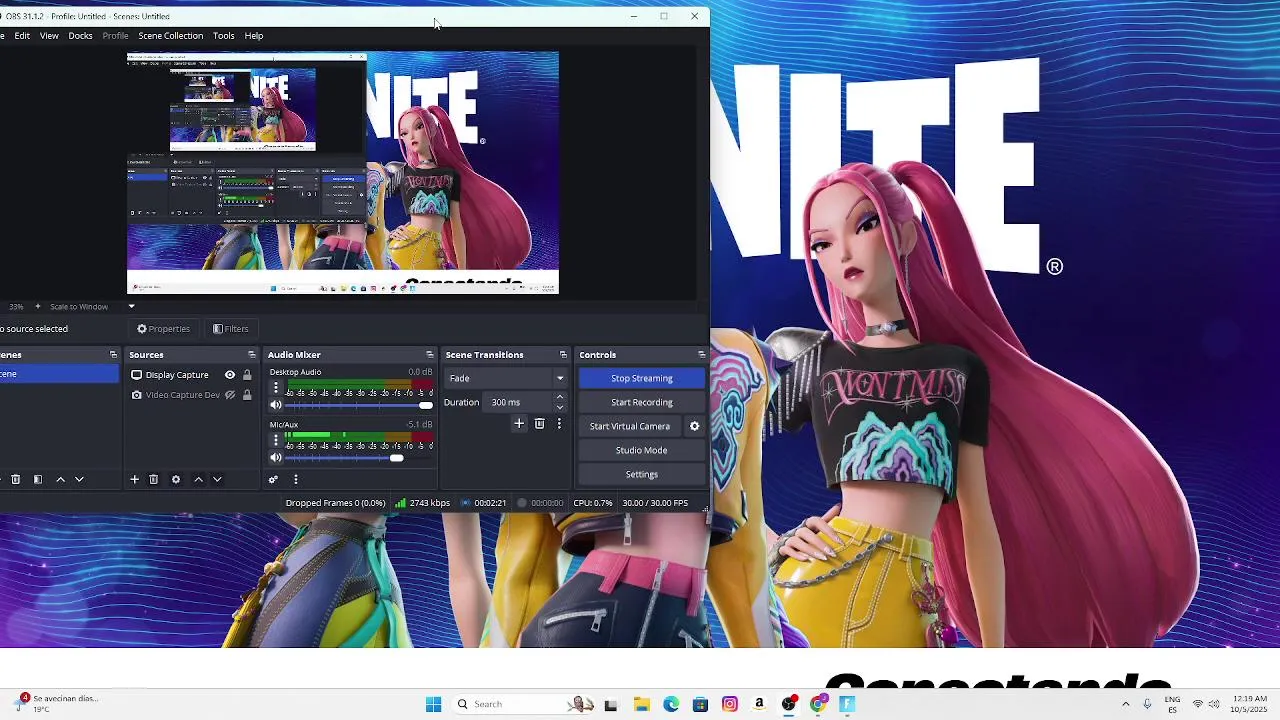Remove selected scene with trash icon
The width and height of the screenshot is (1280, 720).
tap(15, 480)
